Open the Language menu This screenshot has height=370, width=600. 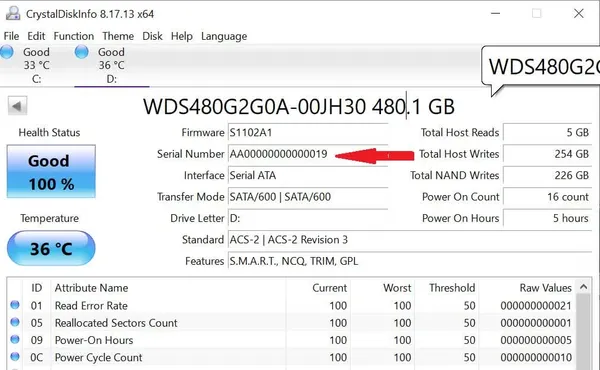[x=224, y=36]
